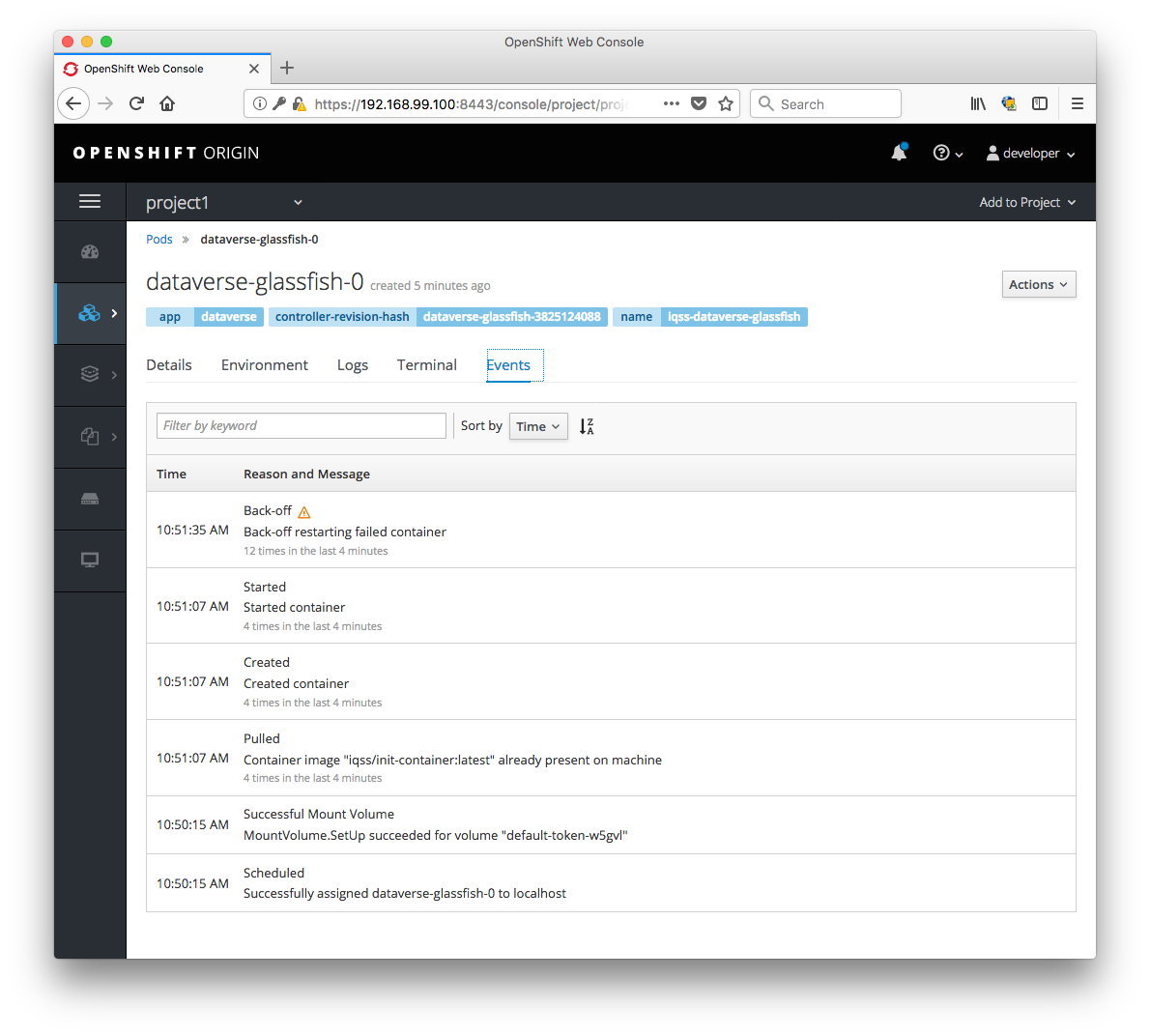This screenshot has height=1036, width=1150.
Task: Open the help question mark menu
Action: click(x=947, y=153)
